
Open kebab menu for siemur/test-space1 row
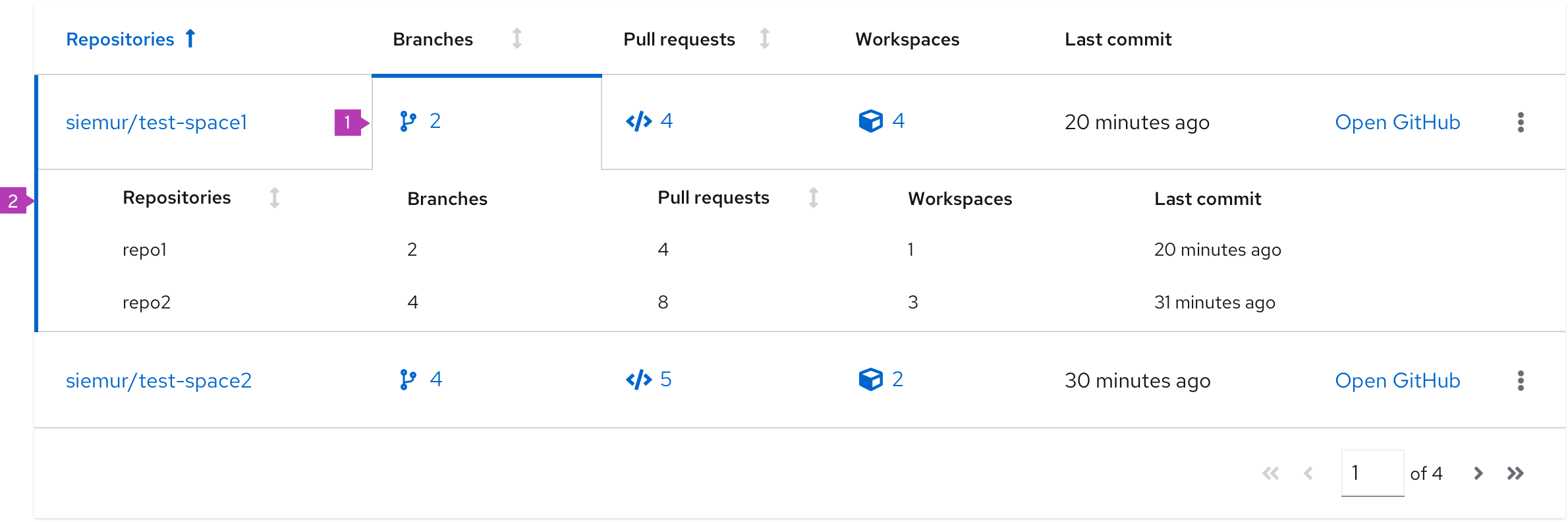1521,122
